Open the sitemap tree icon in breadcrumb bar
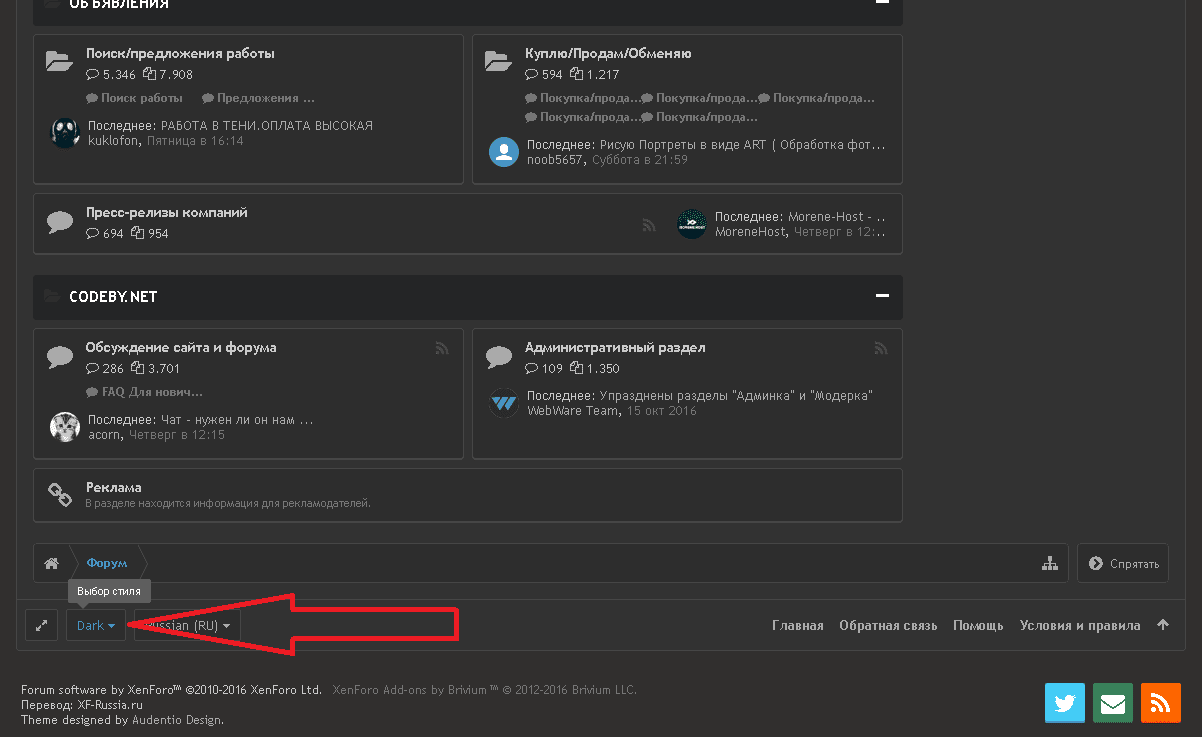 pos(1049,563)
